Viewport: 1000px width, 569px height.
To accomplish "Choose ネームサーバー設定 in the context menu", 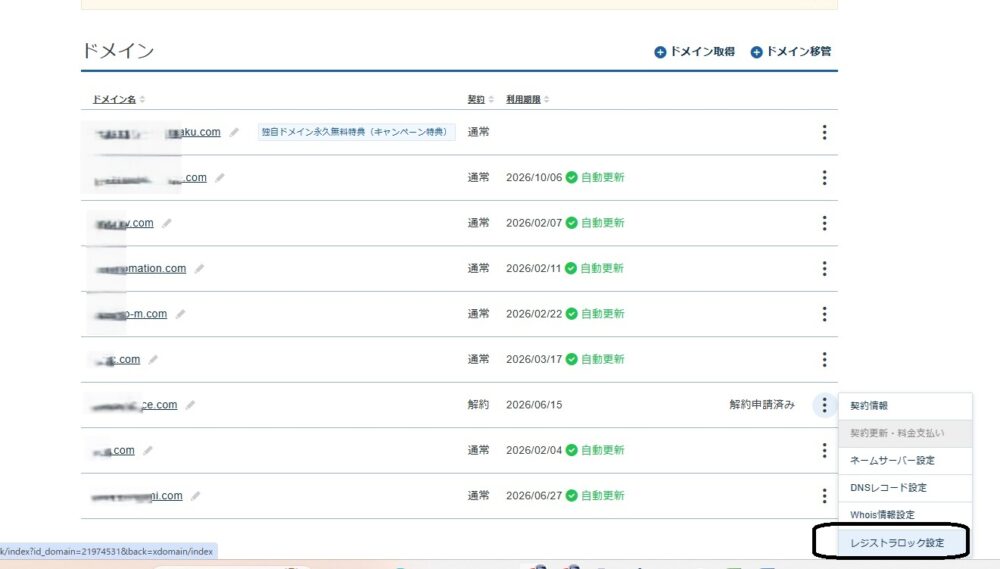I will [x=892, y=460].
